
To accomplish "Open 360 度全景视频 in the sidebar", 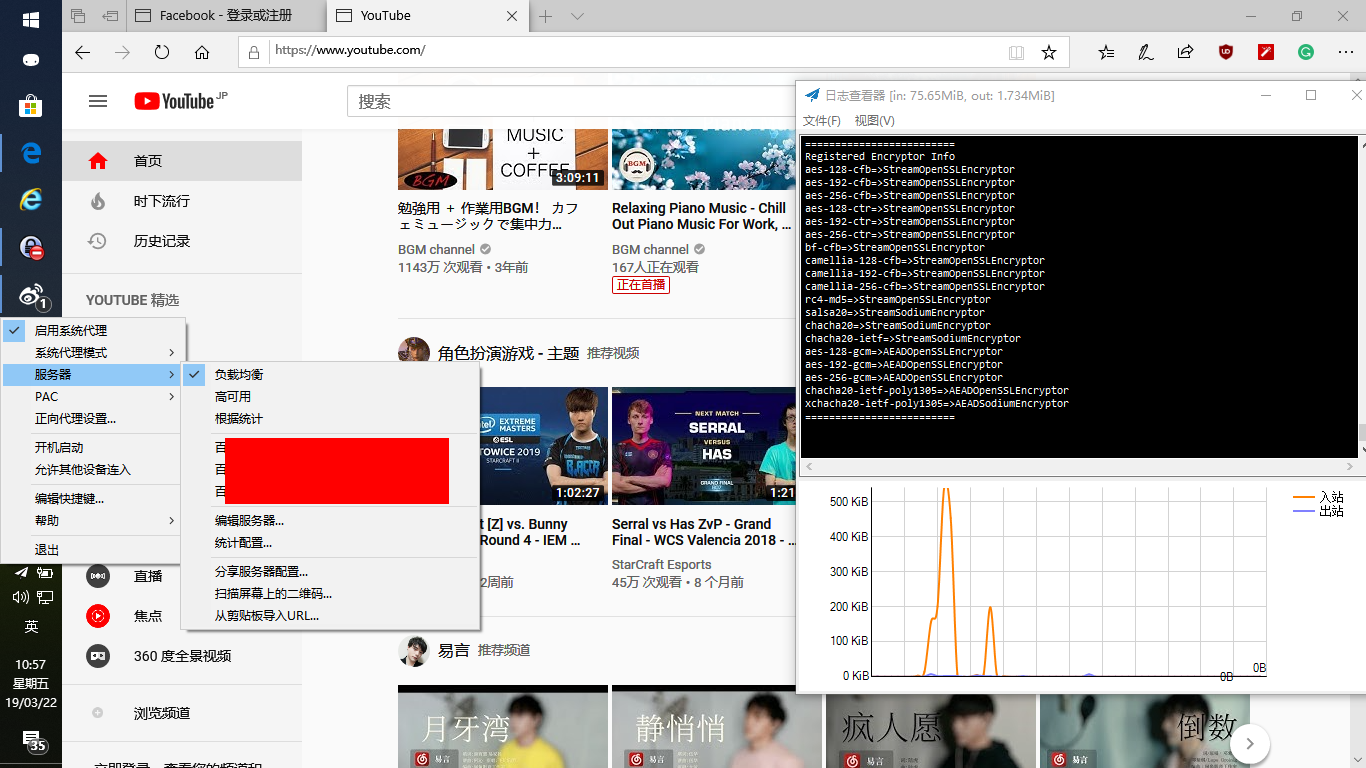I will 182,656.
